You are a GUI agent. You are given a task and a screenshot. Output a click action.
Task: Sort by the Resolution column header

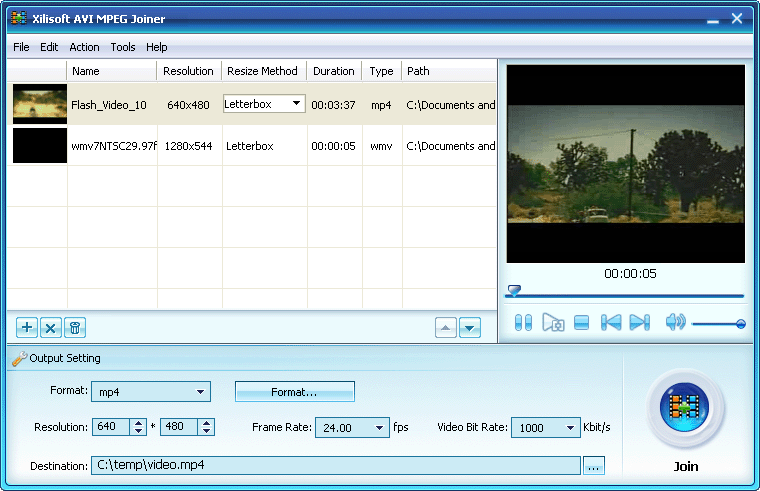pos(189,71)
